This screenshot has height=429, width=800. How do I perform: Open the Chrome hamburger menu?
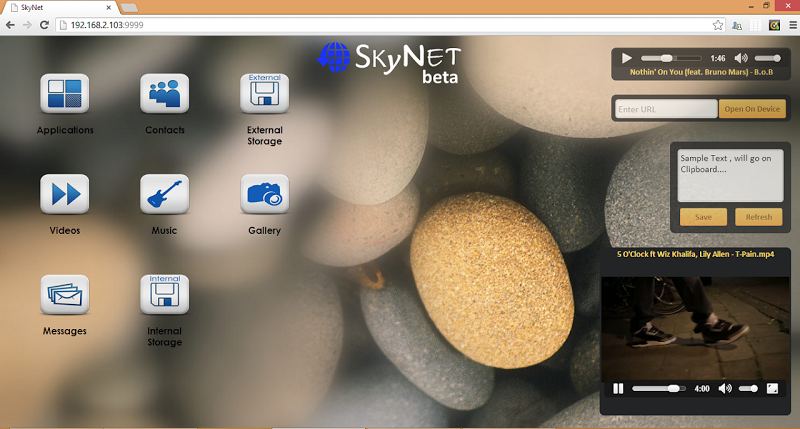coord(793,25)
